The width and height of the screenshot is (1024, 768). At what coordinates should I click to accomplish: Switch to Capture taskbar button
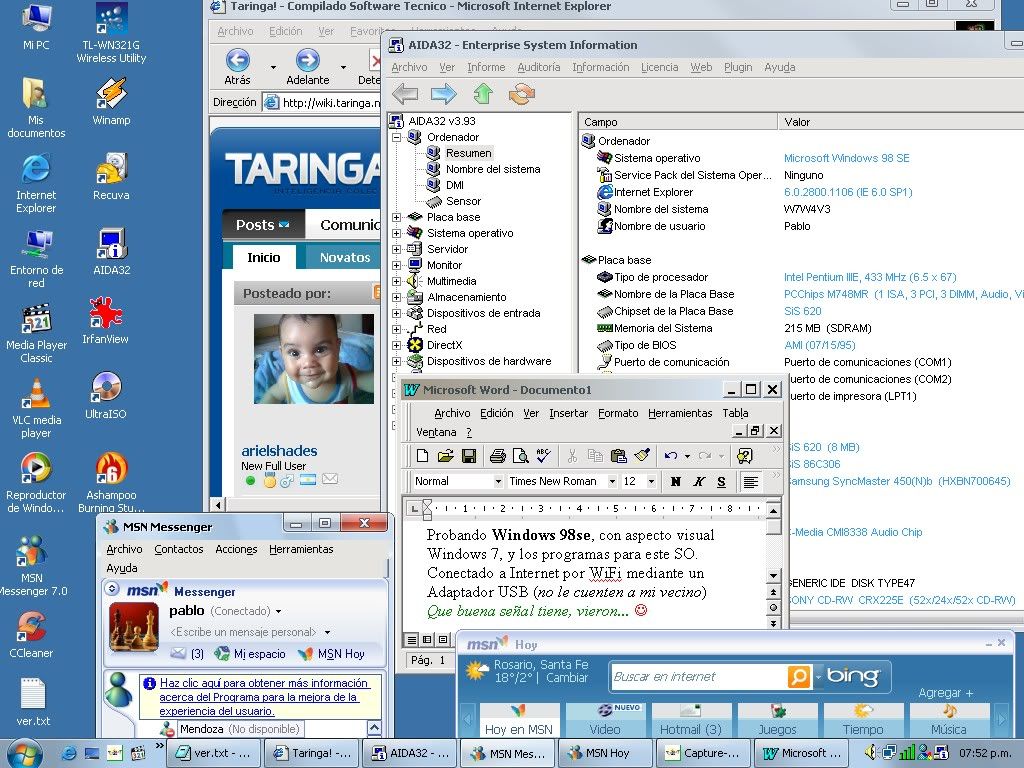pyautogui.click(x=703, y=753)
